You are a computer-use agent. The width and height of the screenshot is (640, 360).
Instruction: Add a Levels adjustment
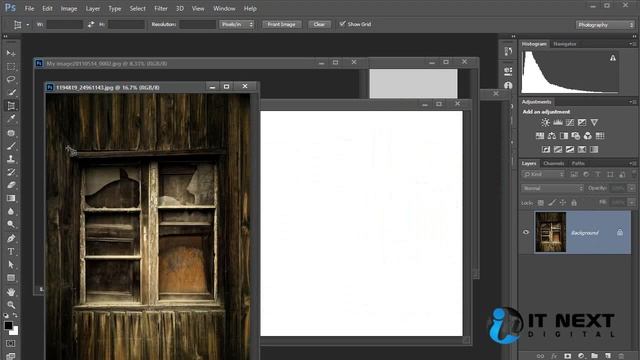(x=558, y=122)
